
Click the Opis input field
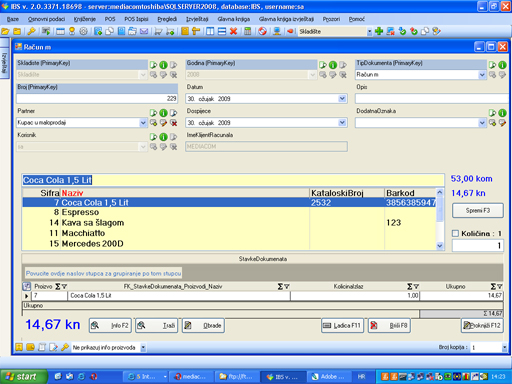(x=432, y=99)
